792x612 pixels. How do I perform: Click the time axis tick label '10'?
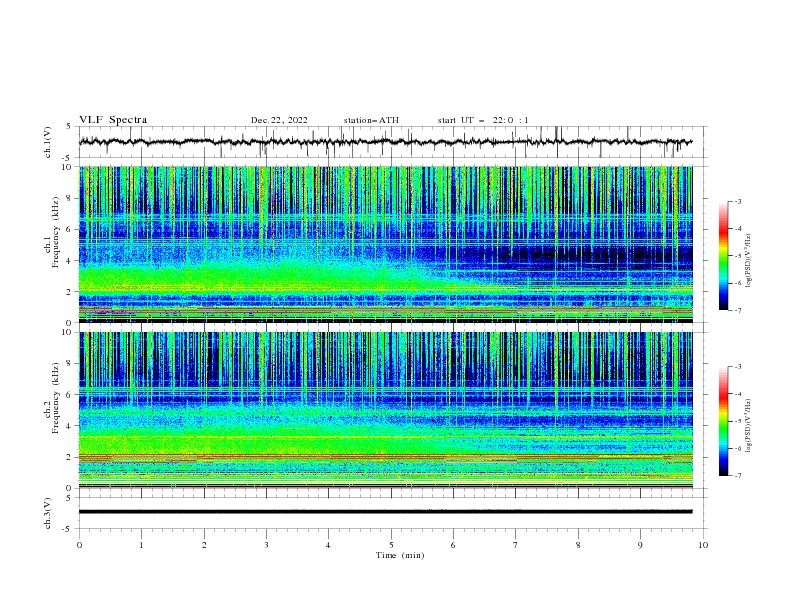coord(703,545)
